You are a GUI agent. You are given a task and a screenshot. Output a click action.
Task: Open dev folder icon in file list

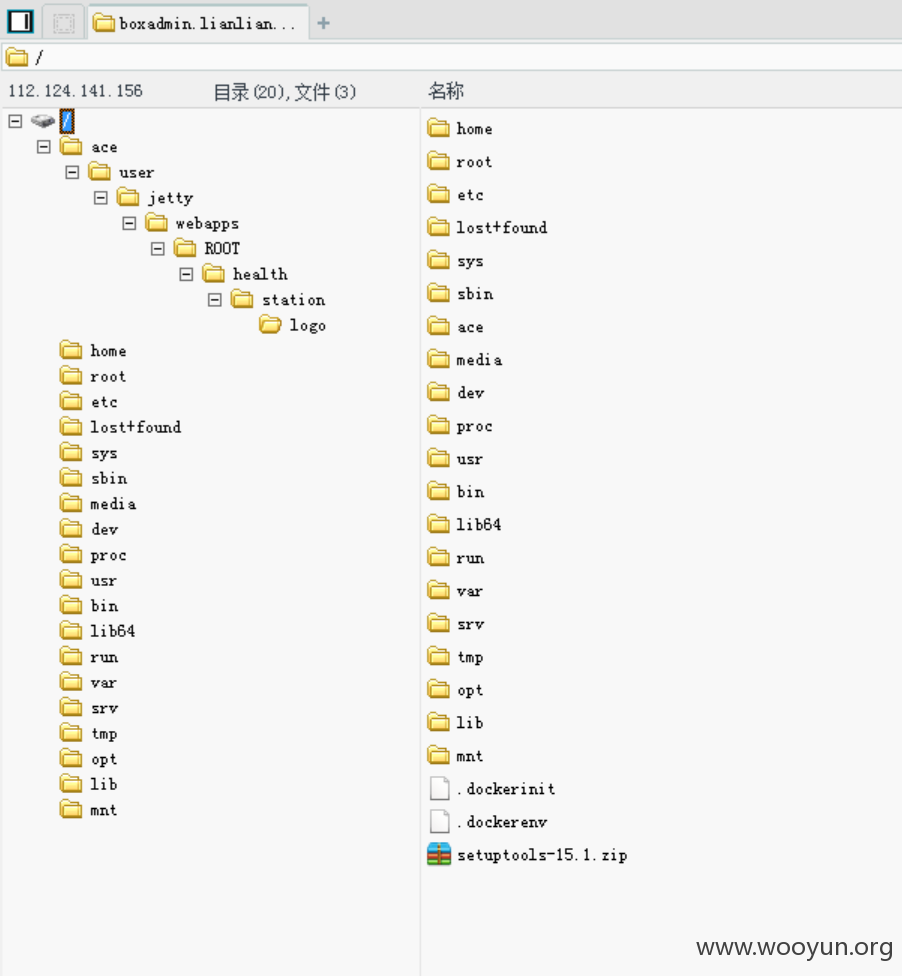point(439,392)
